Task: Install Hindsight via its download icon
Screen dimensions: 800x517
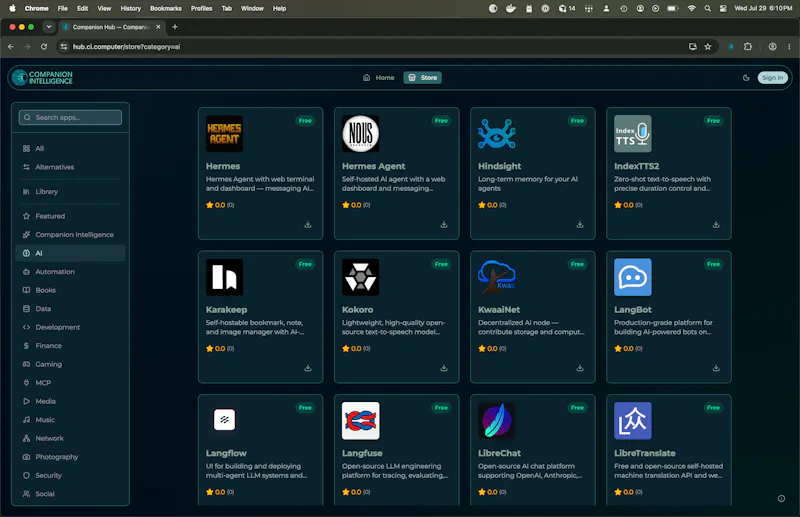Action: click(x=580, y=225)
